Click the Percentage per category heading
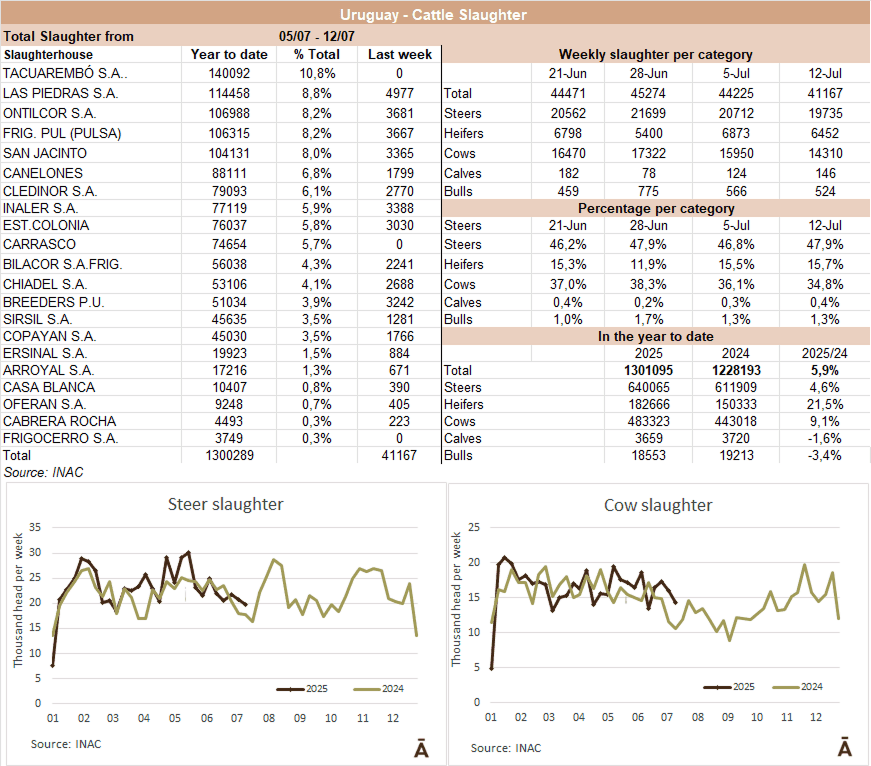Viewport: 871px width, 766px height. [x=655, y=208]
